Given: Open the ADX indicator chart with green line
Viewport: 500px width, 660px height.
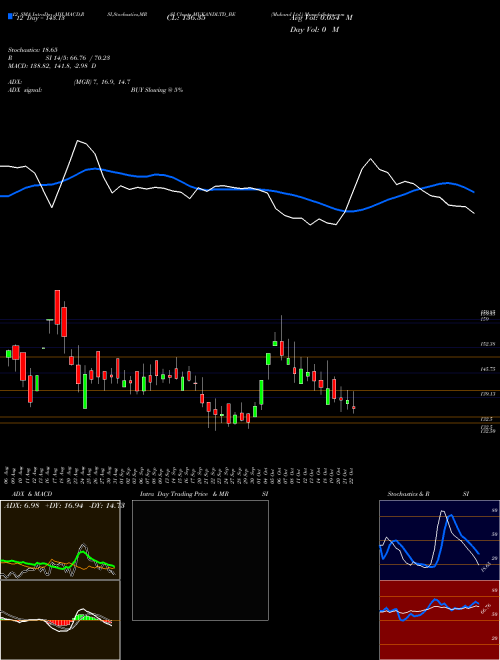Looking at the screenshot, I should coord(60,540).
